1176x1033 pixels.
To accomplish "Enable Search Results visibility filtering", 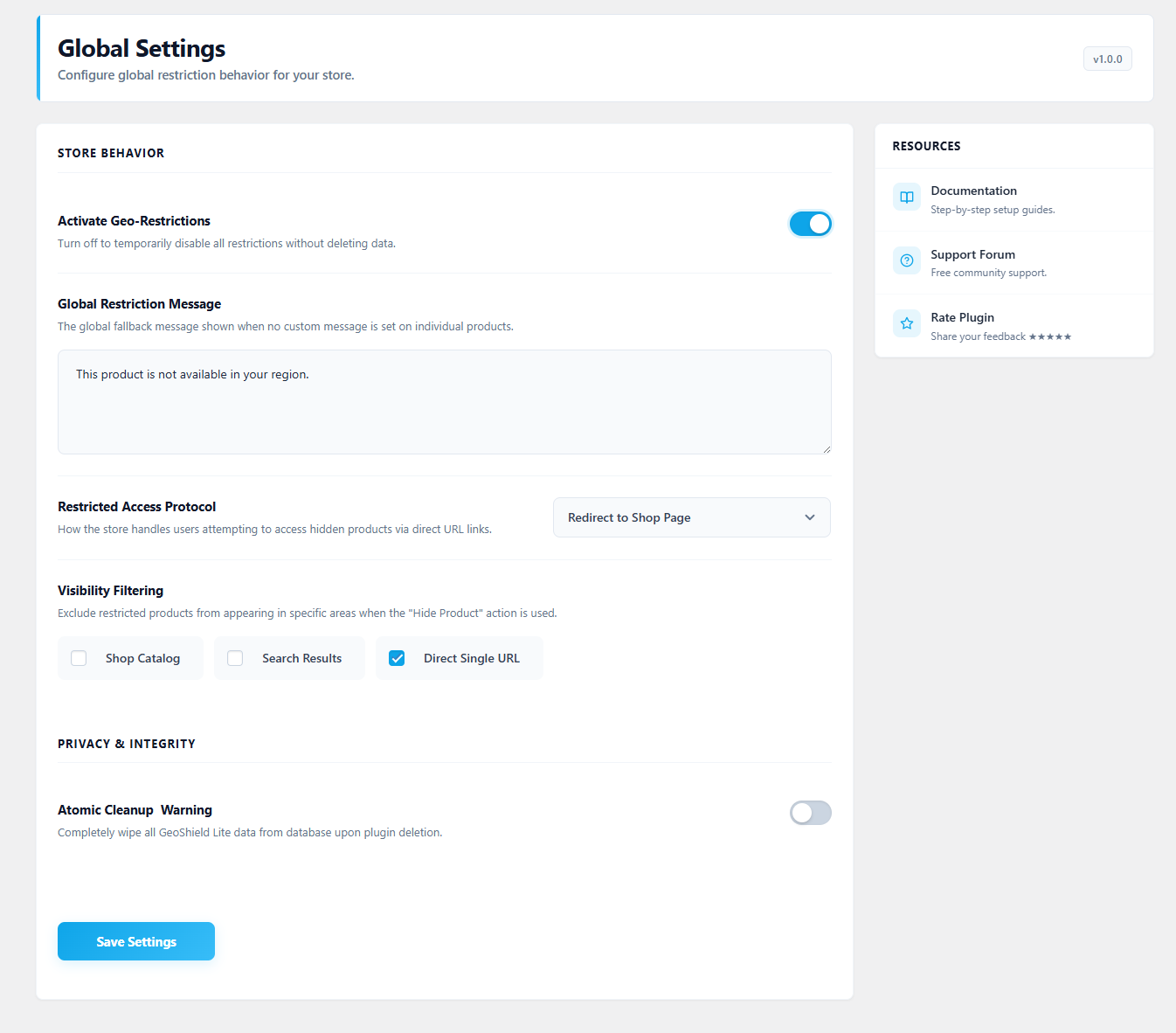I will pos(235,658).
